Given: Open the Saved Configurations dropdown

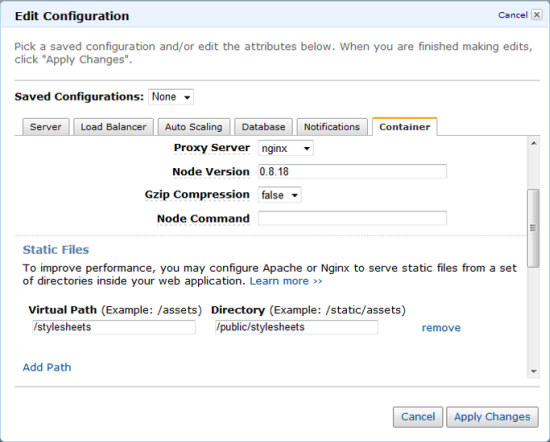Looking at the screenshot, I should 171,97.
